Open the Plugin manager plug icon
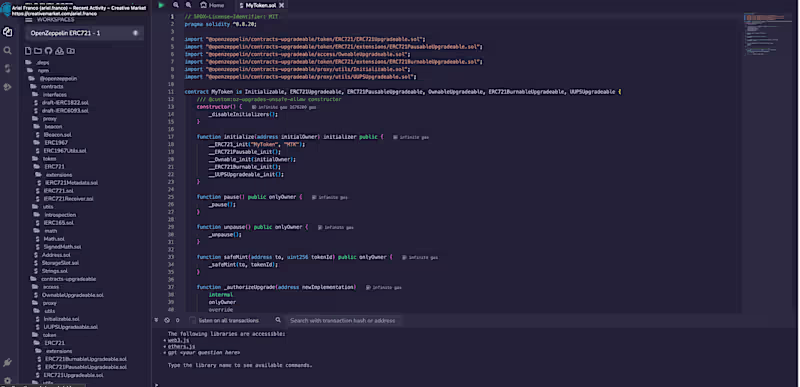The height and width of the screenshot is (387, 800). (x=8, y=363)
